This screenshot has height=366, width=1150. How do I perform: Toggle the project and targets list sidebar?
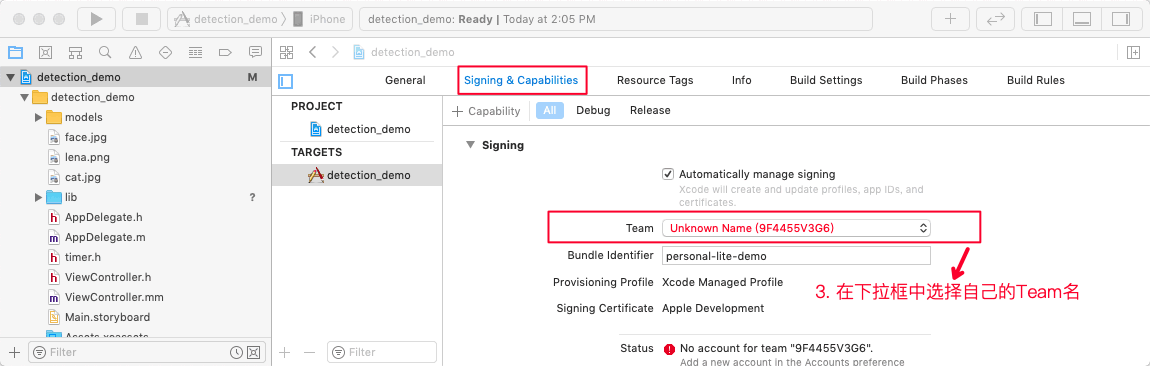(x=286, y=81)
